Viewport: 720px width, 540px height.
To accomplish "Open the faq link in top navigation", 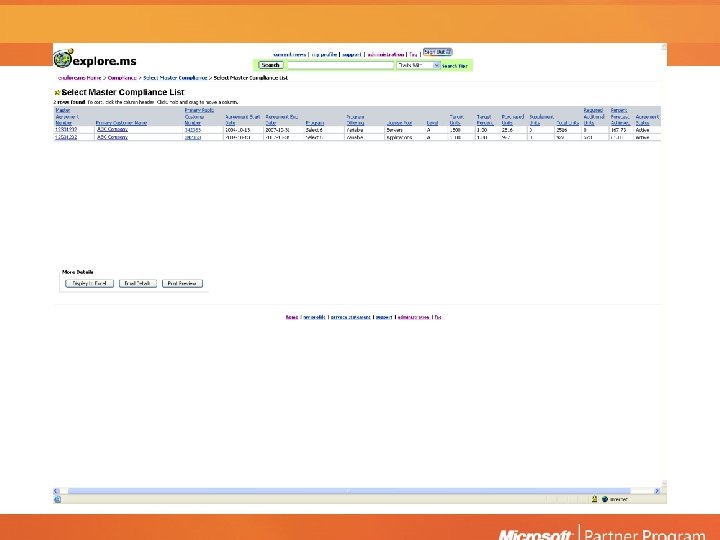I will click(x=413, y=55).
